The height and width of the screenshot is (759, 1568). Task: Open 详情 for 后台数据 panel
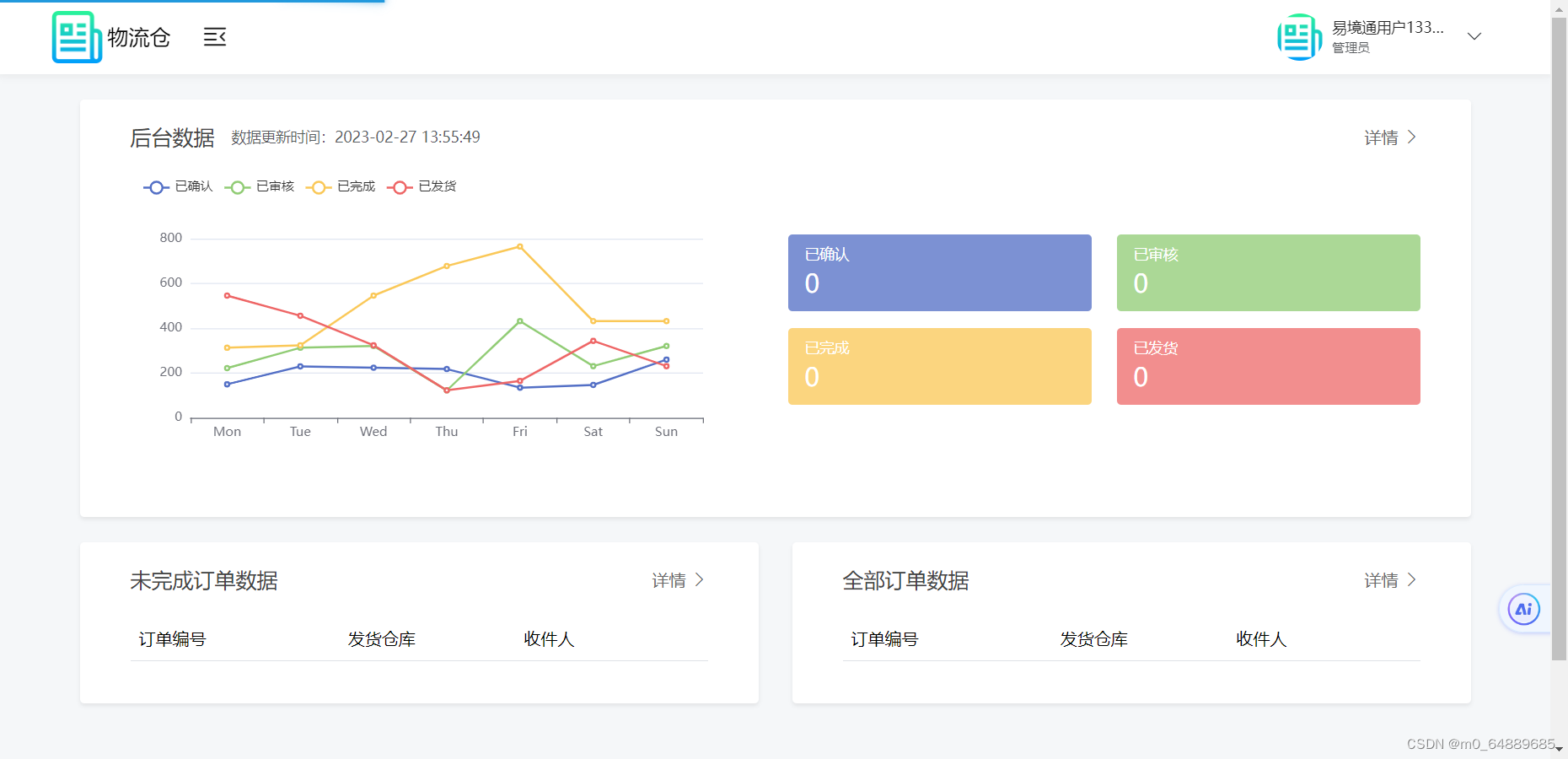1390,137
